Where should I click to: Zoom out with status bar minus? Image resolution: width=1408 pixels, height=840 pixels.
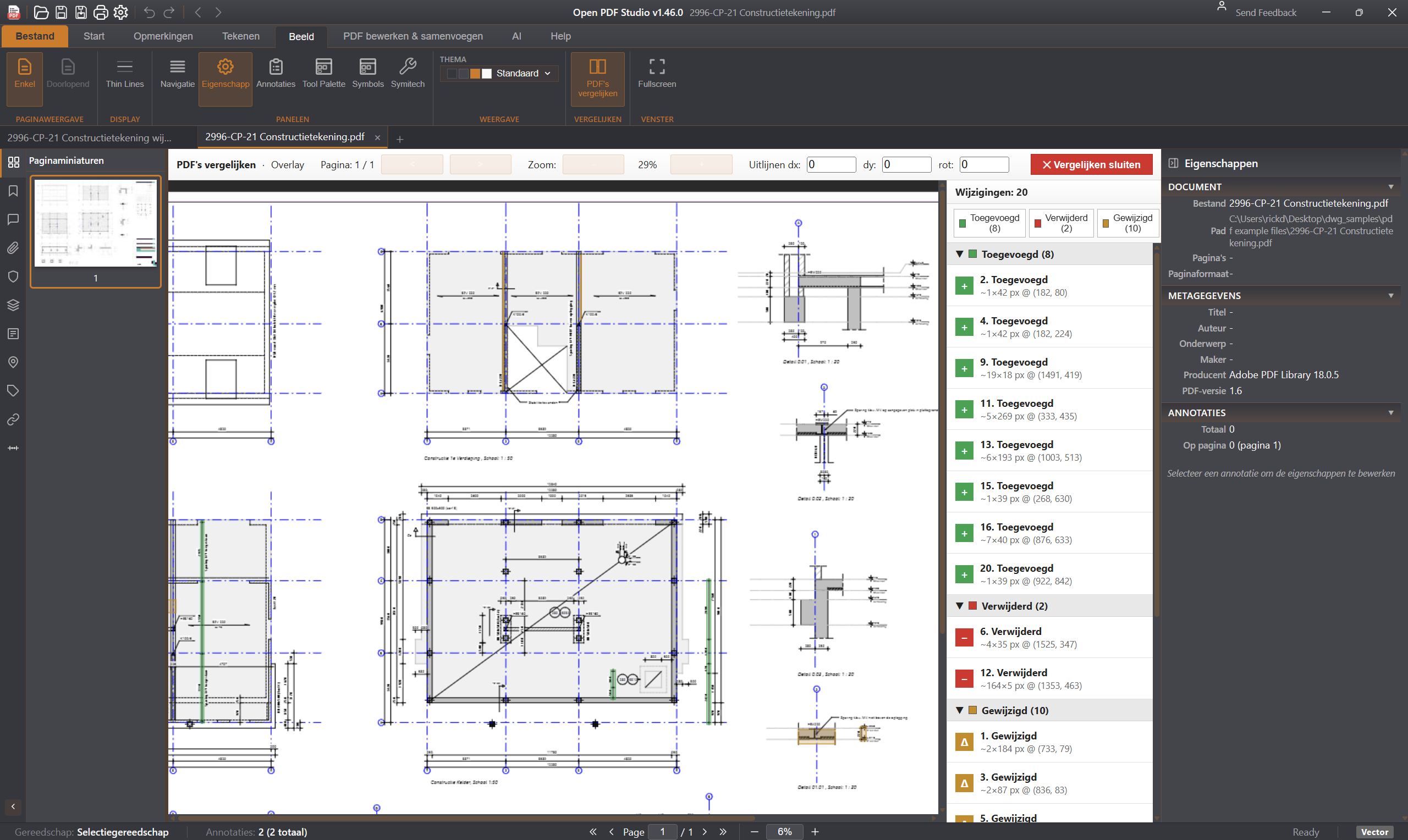pyautogui.click(x=754, y=832)
